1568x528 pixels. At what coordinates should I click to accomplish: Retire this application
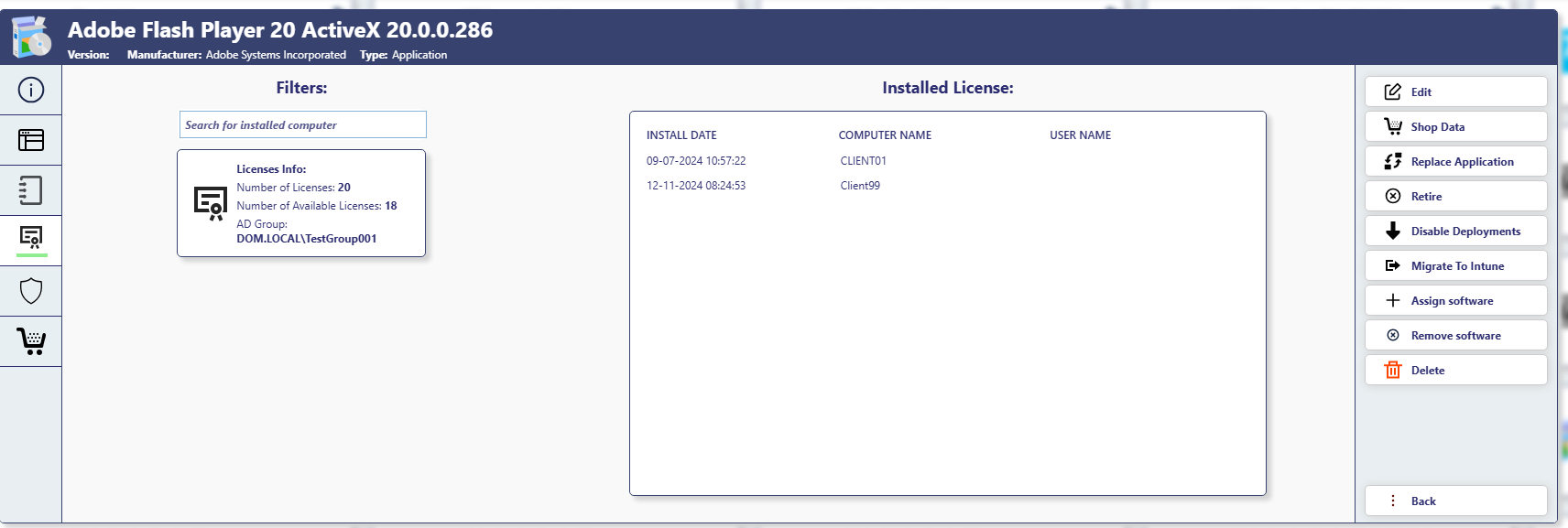point(1455,196)
